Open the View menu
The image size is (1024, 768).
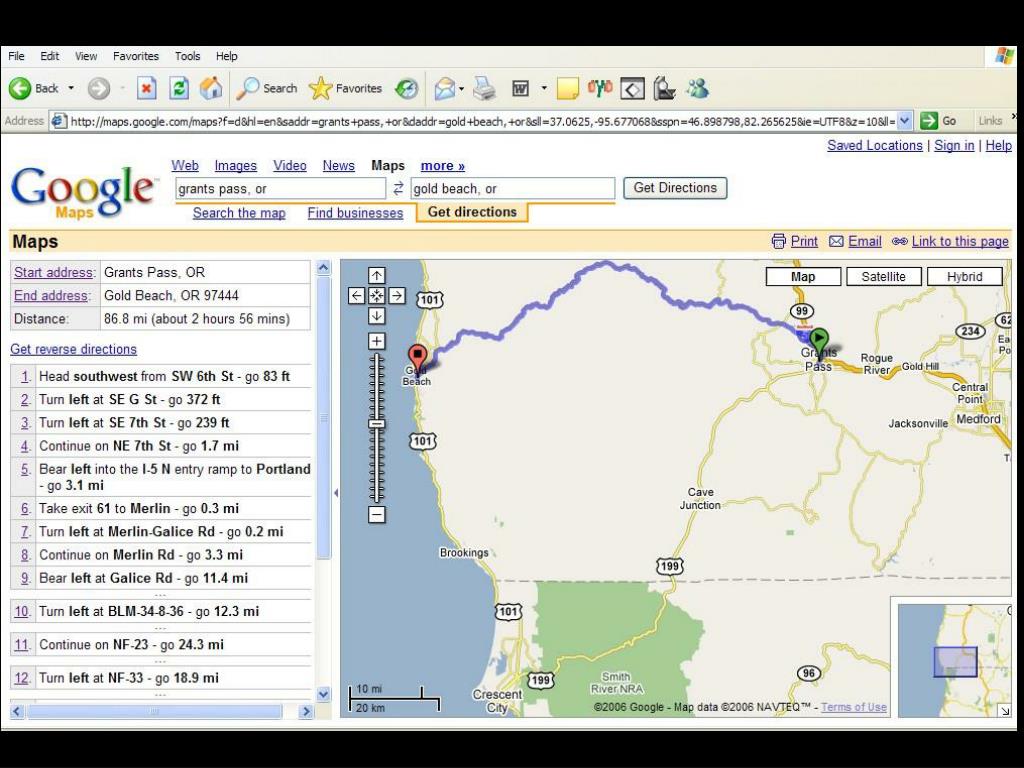coord(86,56)
